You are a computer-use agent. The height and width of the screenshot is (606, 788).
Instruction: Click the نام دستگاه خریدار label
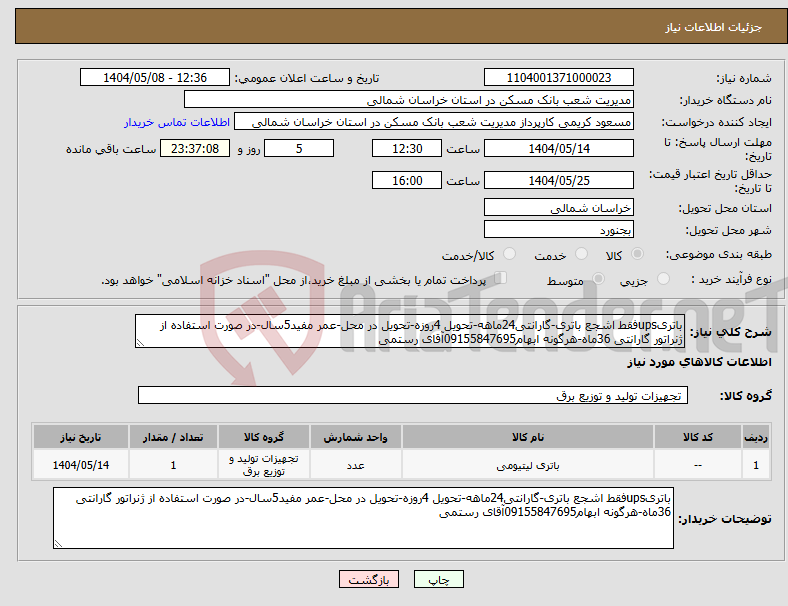pyautogui.click(x=726, y=100)
